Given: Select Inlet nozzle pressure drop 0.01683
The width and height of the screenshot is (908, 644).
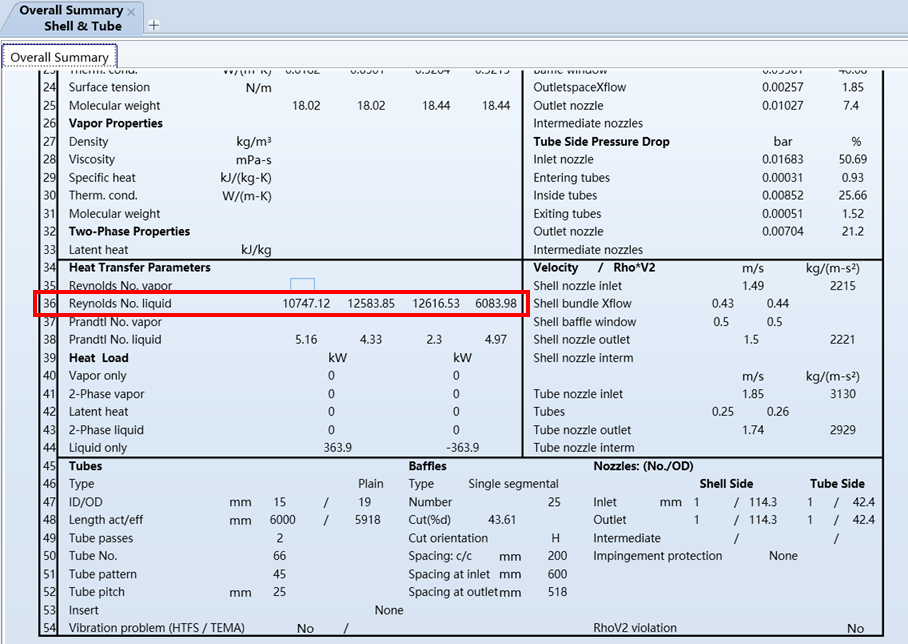Looking at the screenshot, I should point(782,159).
